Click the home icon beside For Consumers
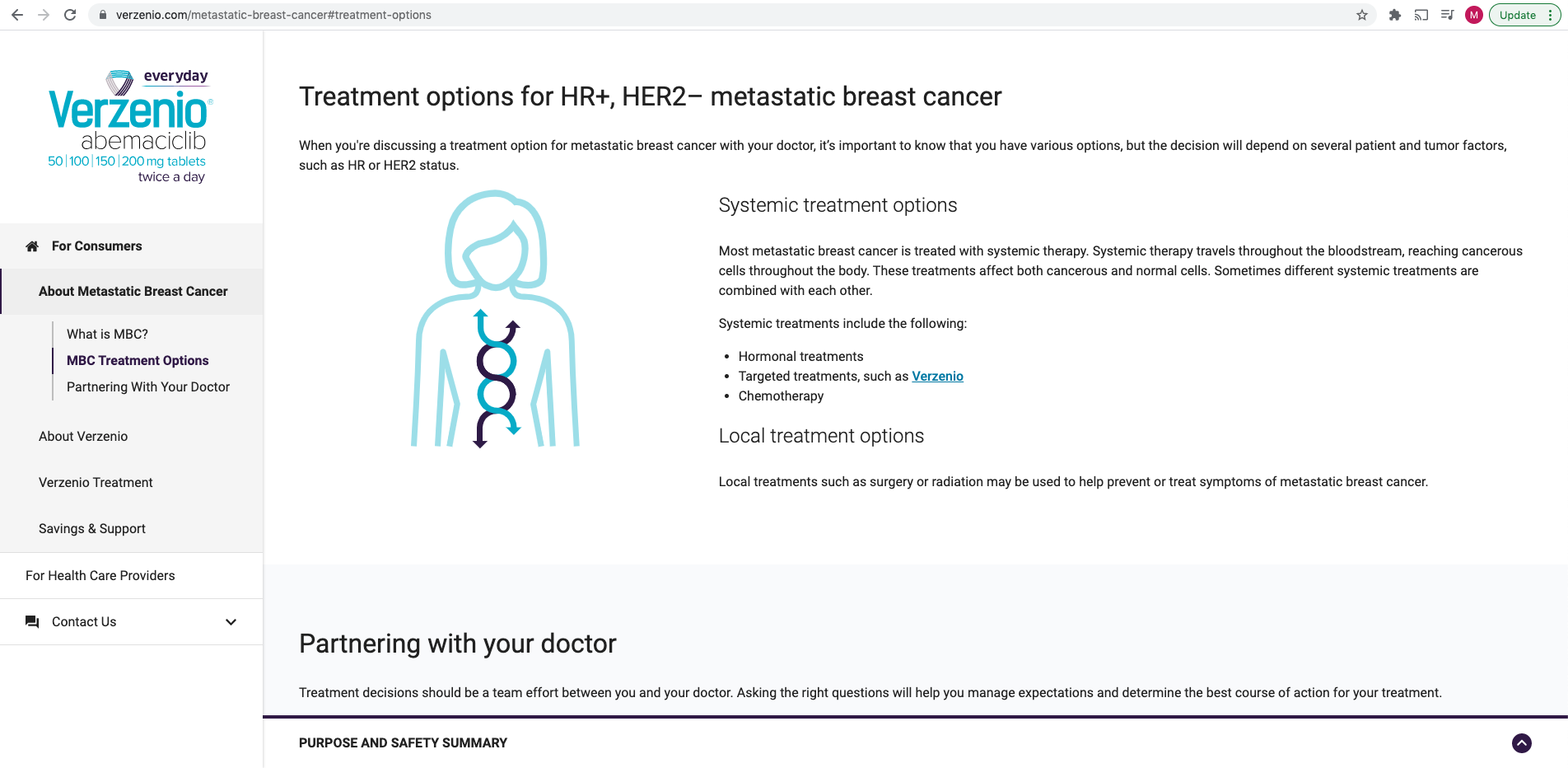1568x768 pixels. tap(32, 246)
